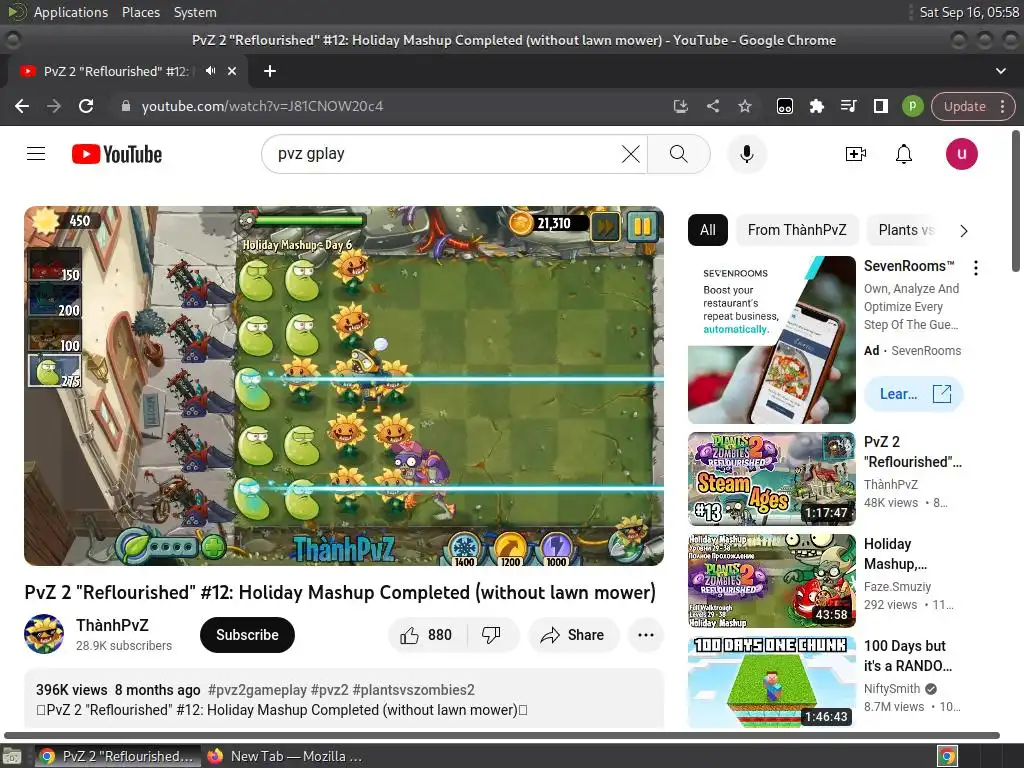Open more actions ellipsis under video
This screenshot has height=768, width=1024.
pyautogui.click(x=646, y=635)
